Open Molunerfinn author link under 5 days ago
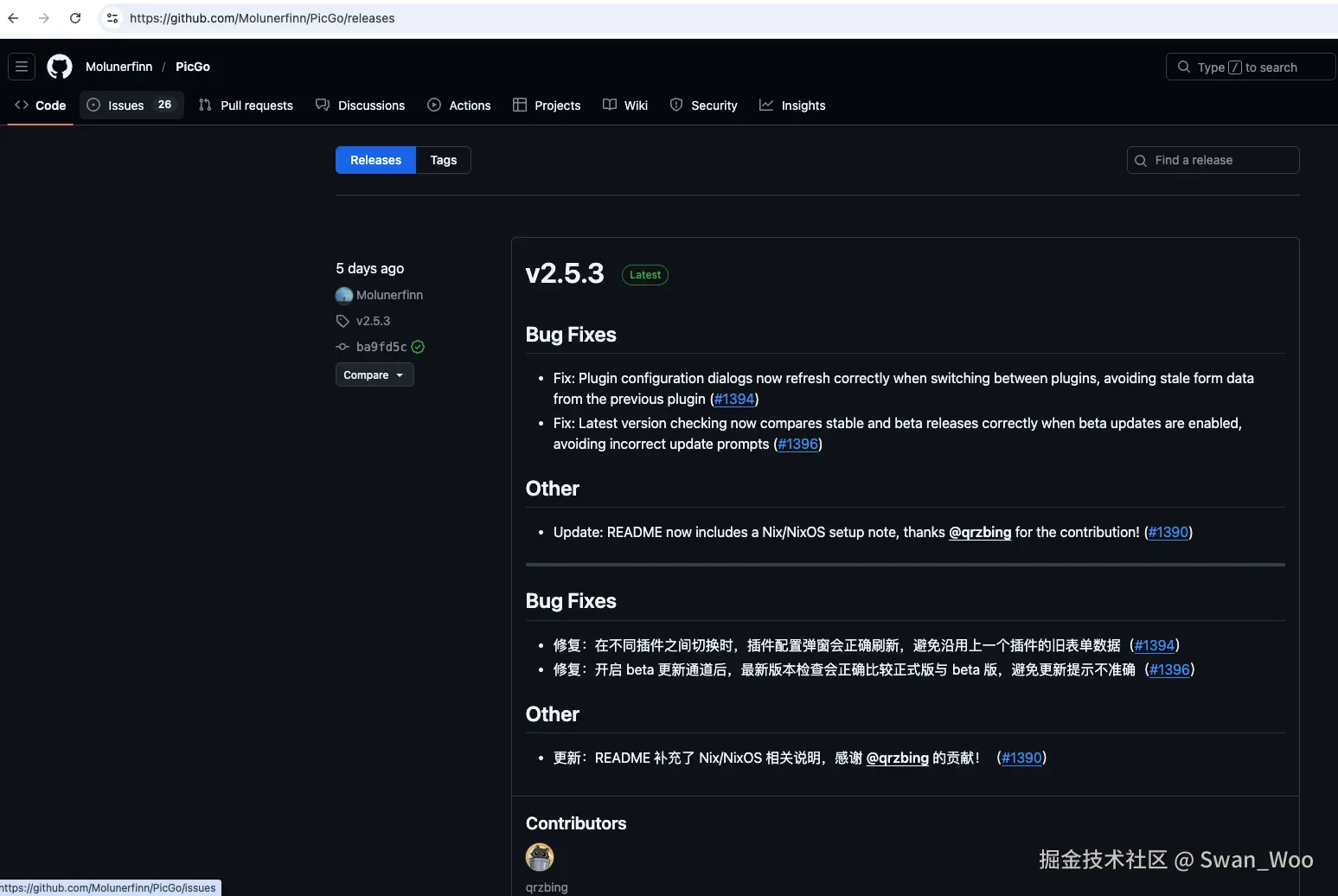 (x=389, y=295)
